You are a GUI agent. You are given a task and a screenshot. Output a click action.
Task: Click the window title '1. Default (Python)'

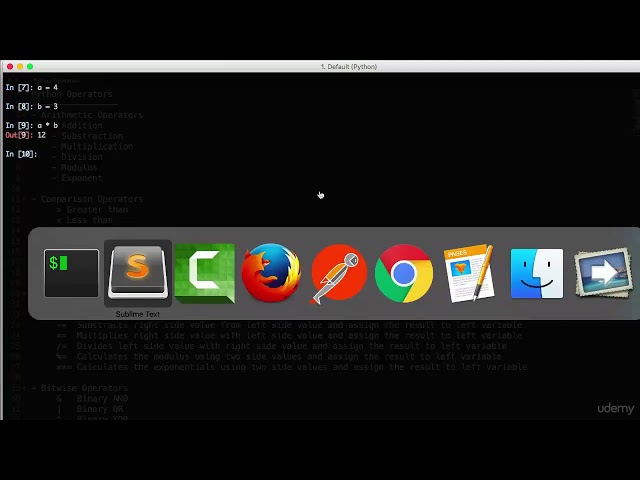(349, 67)
